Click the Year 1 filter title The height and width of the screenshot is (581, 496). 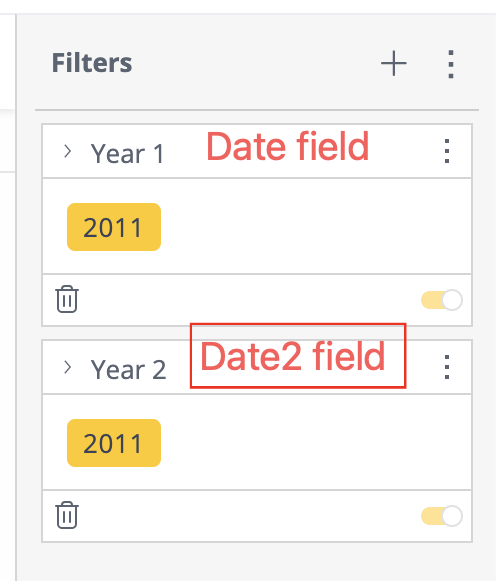[127, 153]
